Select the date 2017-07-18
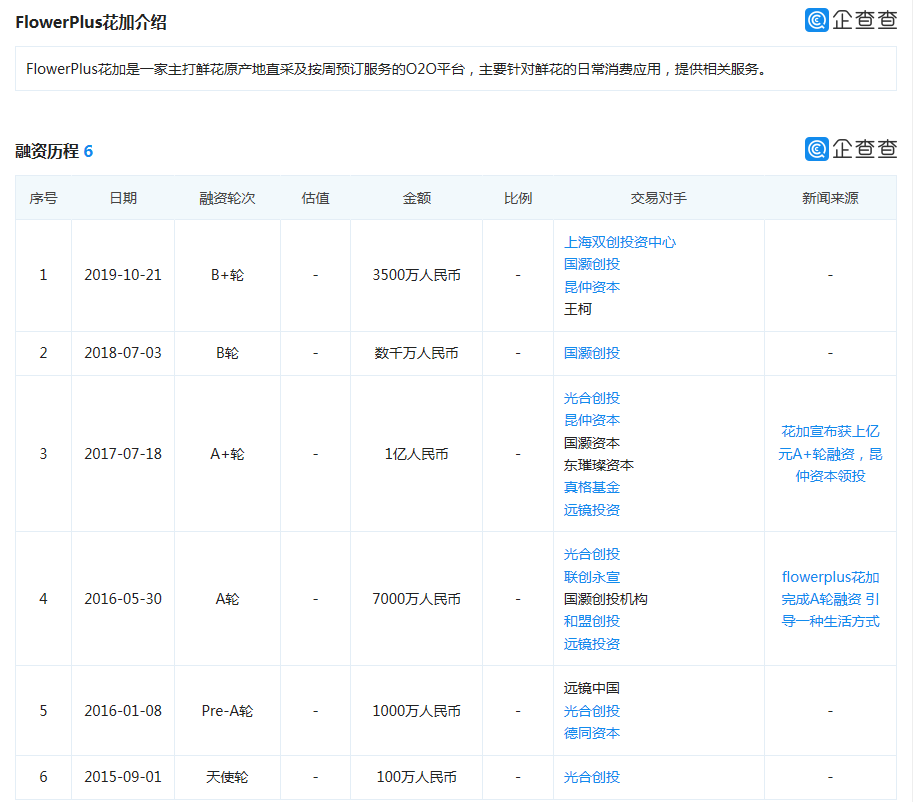Viewport: 913px width, 802px height. coord(123,454)
